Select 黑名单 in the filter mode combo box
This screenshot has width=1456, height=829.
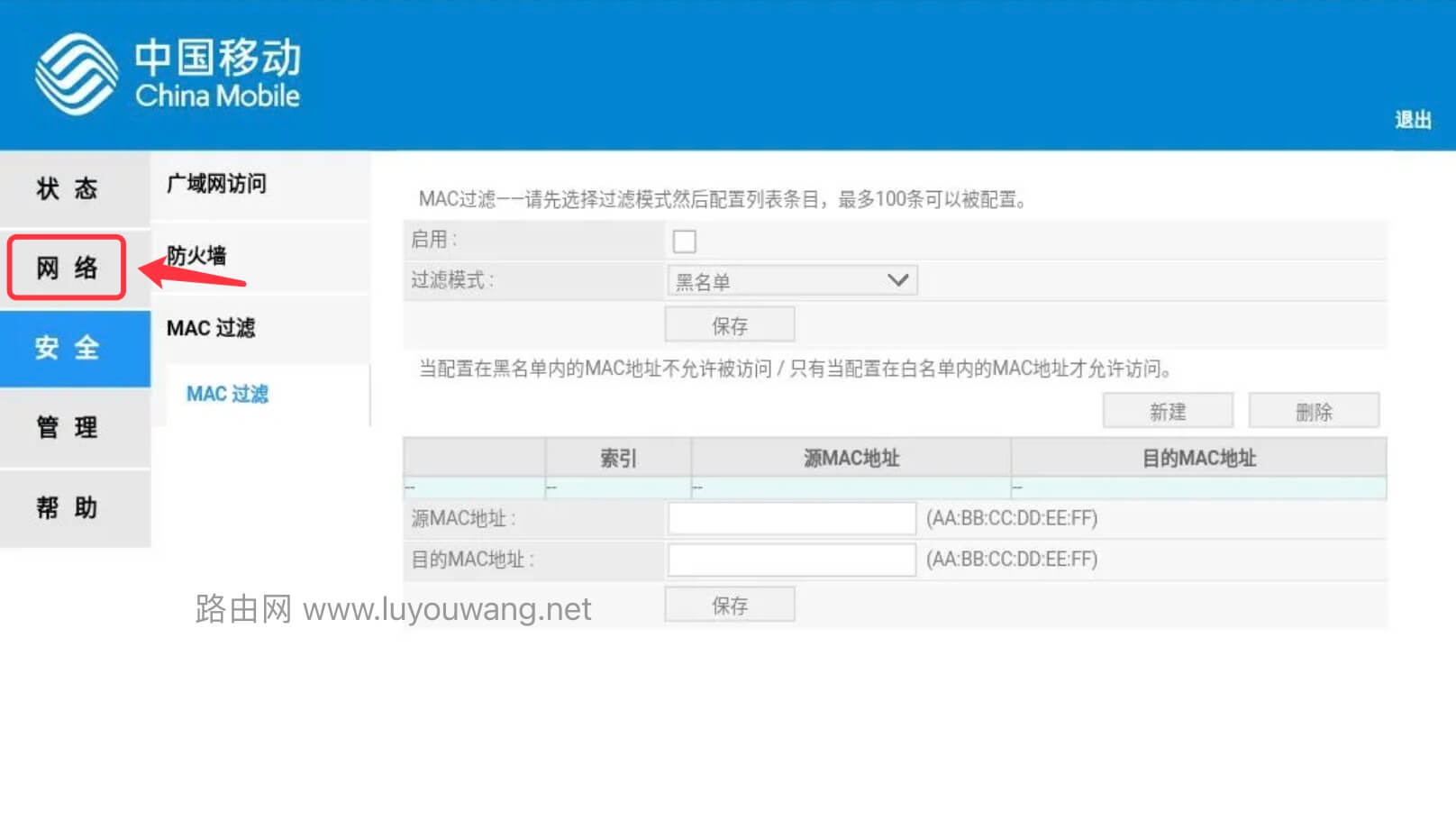pos(791,280)
